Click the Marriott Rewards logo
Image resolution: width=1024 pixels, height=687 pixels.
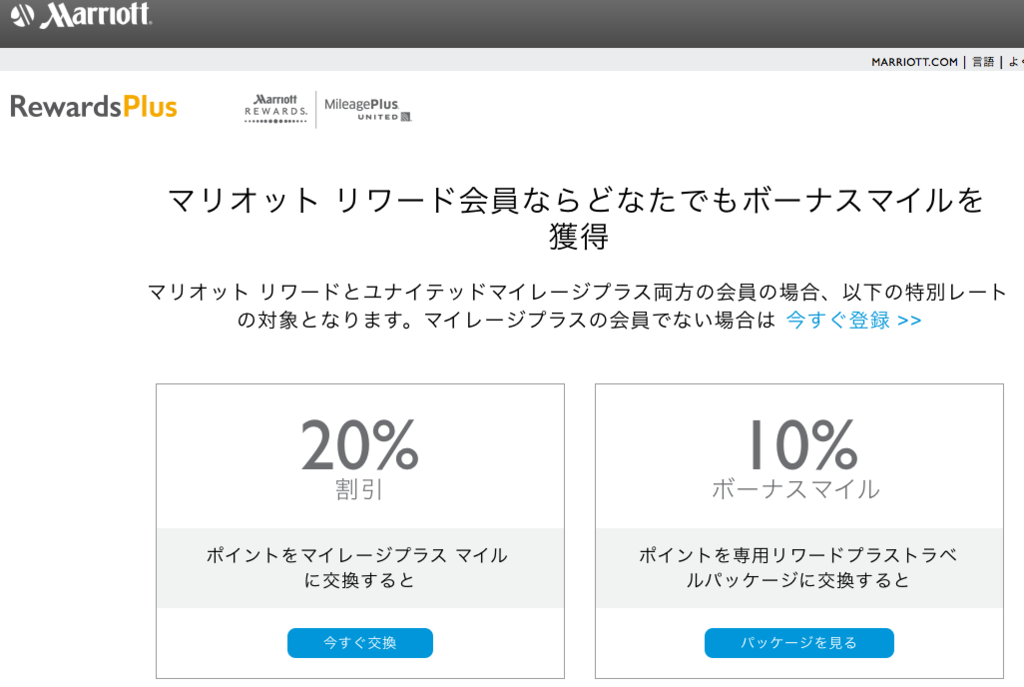point(276,108)
